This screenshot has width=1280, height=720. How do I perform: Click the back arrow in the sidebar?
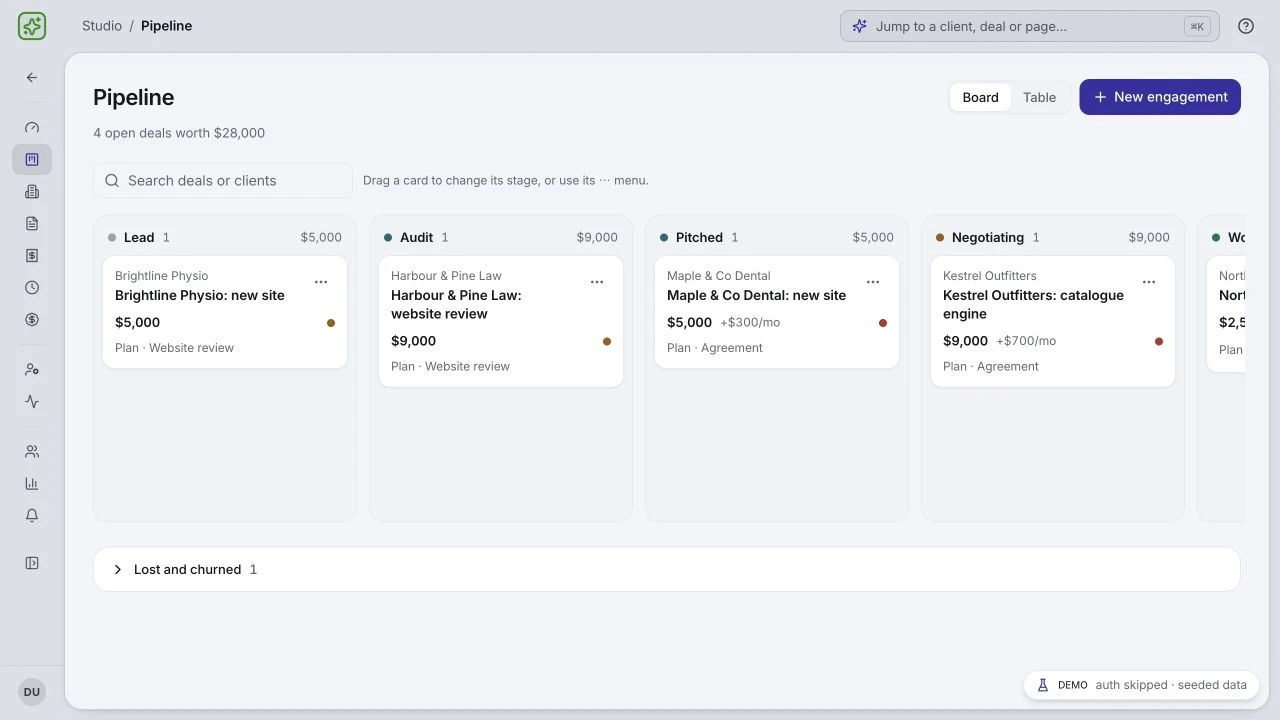click(x=32, y=77)
